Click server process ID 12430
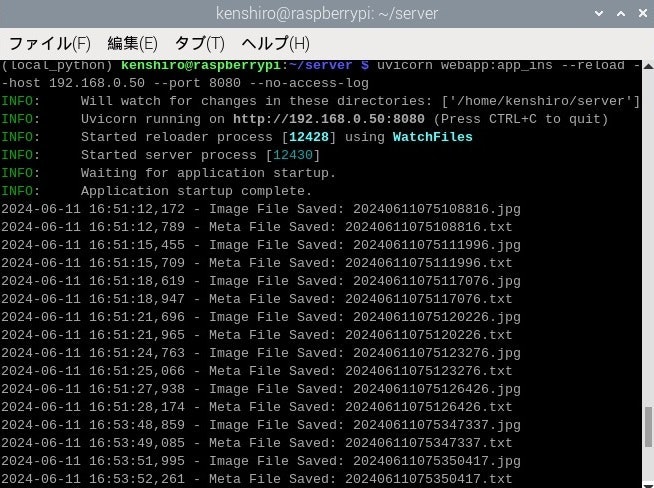The image size is (654, 488). click(x=293, y=155)
